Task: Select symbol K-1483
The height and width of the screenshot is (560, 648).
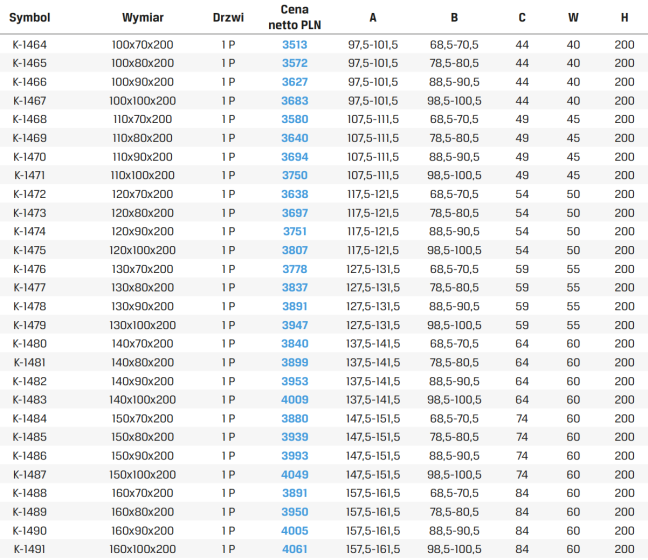Action: click(29, 400)
